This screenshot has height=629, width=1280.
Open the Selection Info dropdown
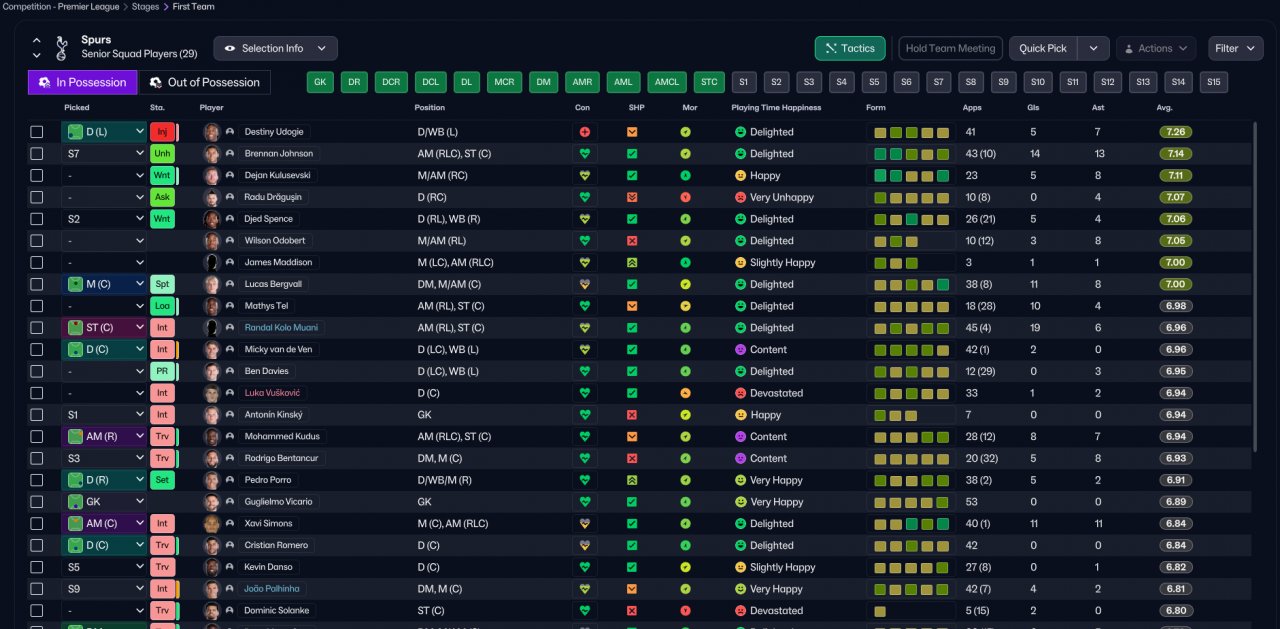[x=275, y=48]
